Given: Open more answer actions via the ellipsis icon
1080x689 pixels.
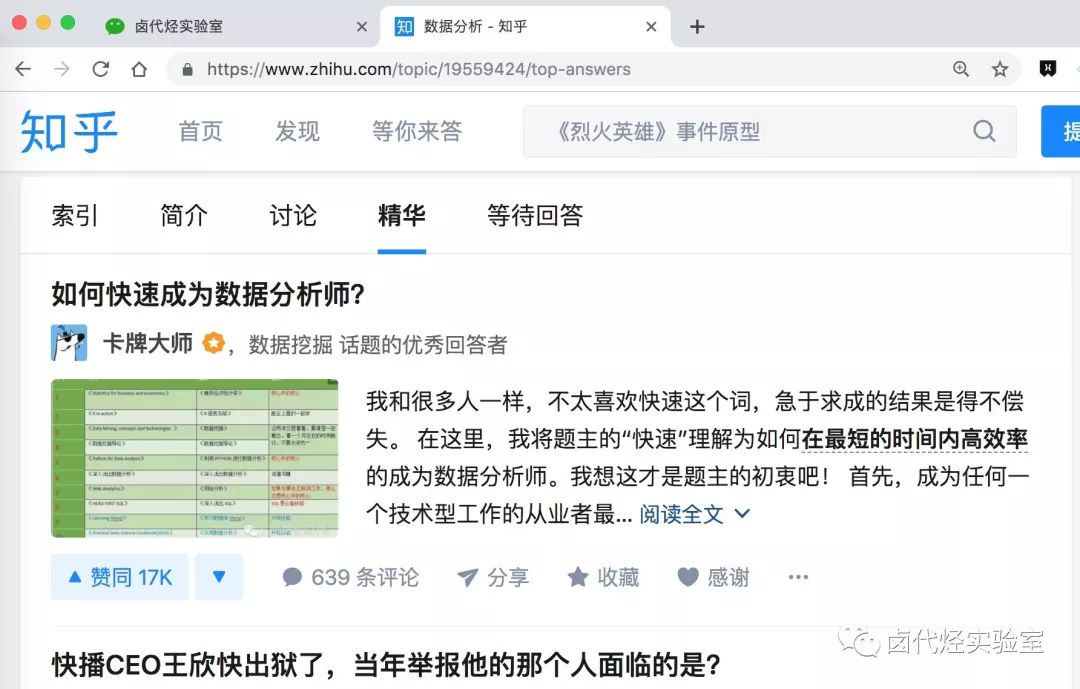Looking at the screenshot, I should [797, 576].
